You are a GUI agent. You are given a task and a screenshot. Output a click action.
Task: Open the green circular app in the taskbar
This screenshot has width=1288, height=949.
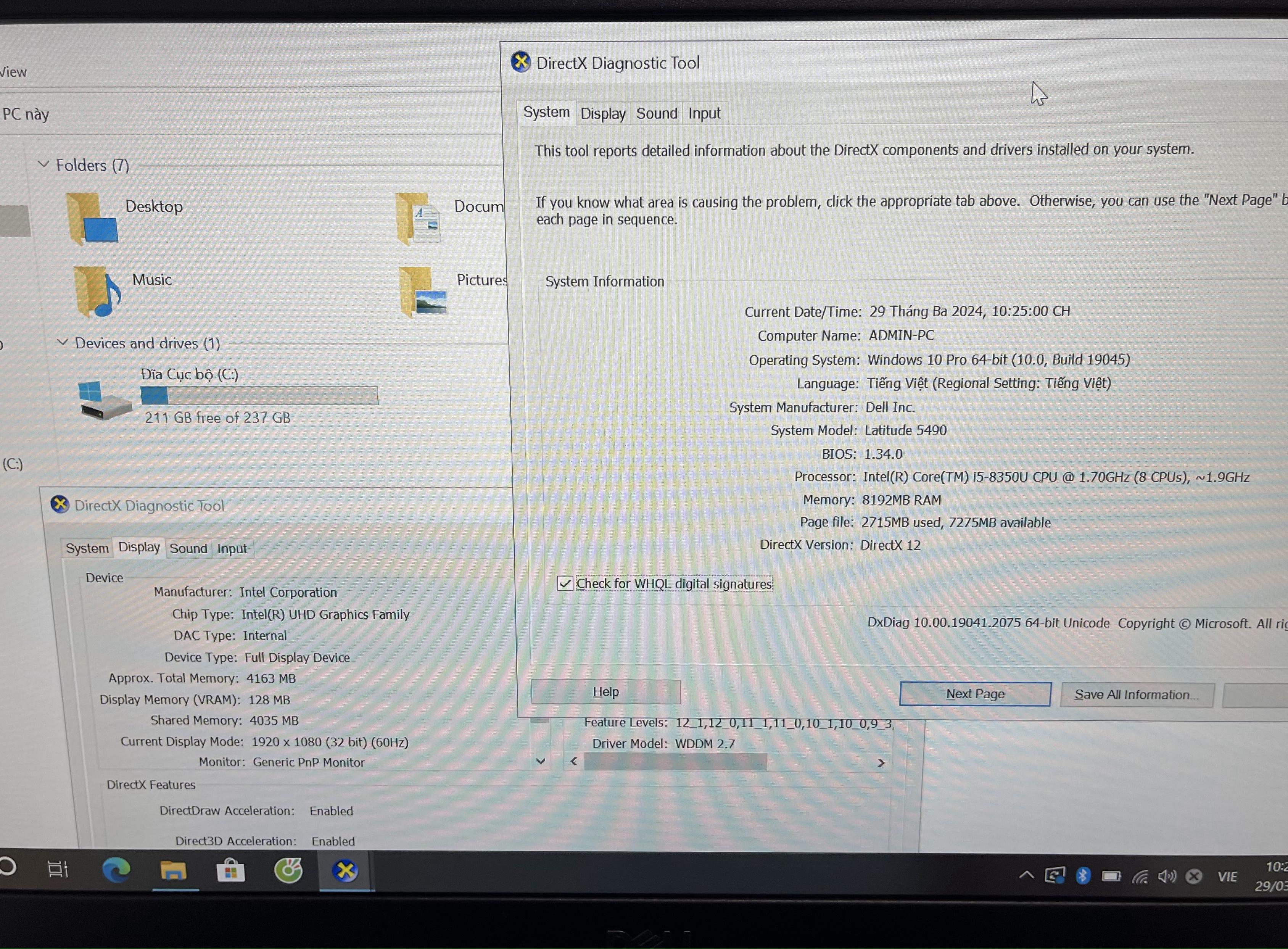[x=288, y=870]
